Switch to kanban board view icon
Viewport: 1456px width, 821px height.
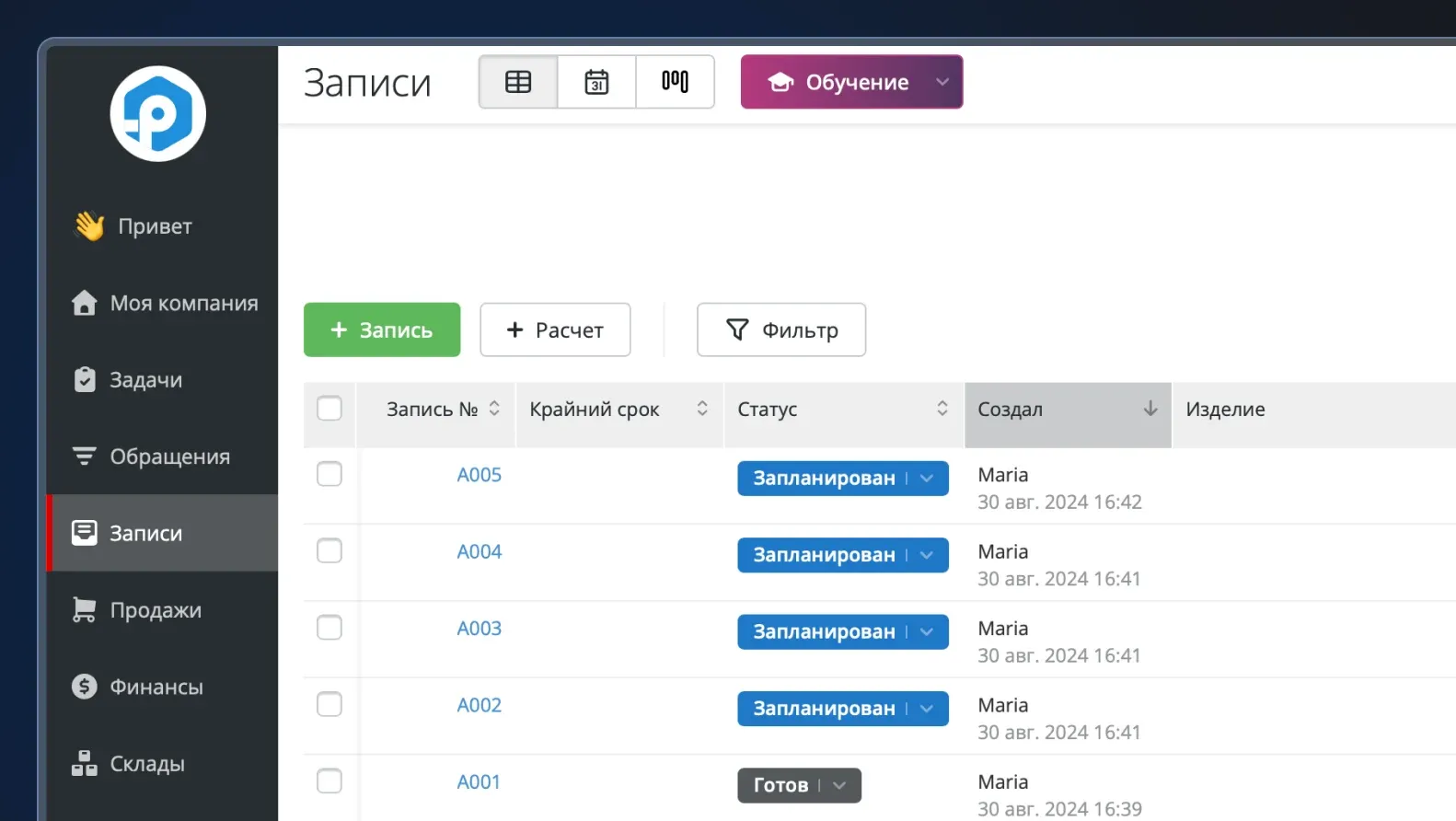coord(675,82)
